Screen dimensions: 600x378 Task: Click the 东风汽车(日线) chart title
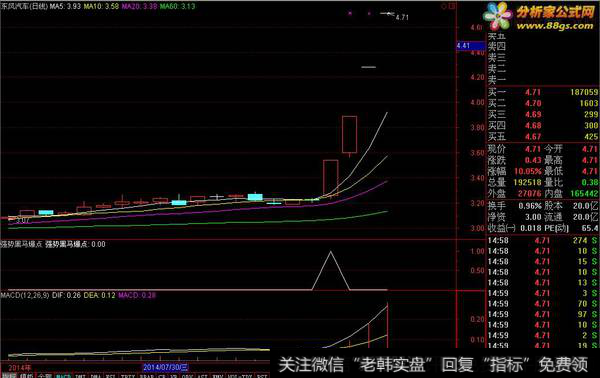point(24,6)
